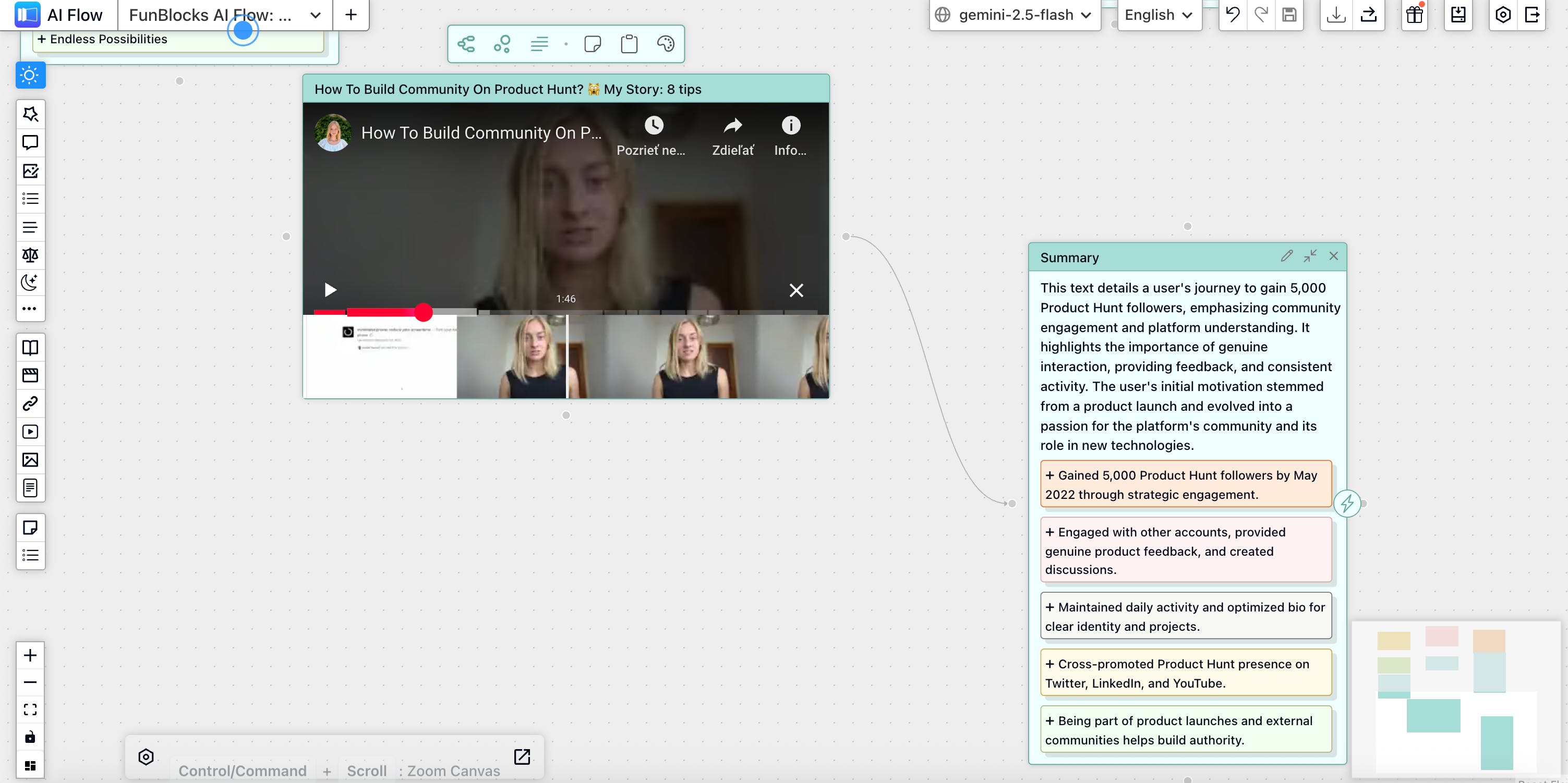Expand 'Maintained daily activity' item
The height and width of the screenshot is (783, 1568).
(x=1186, y=616)
